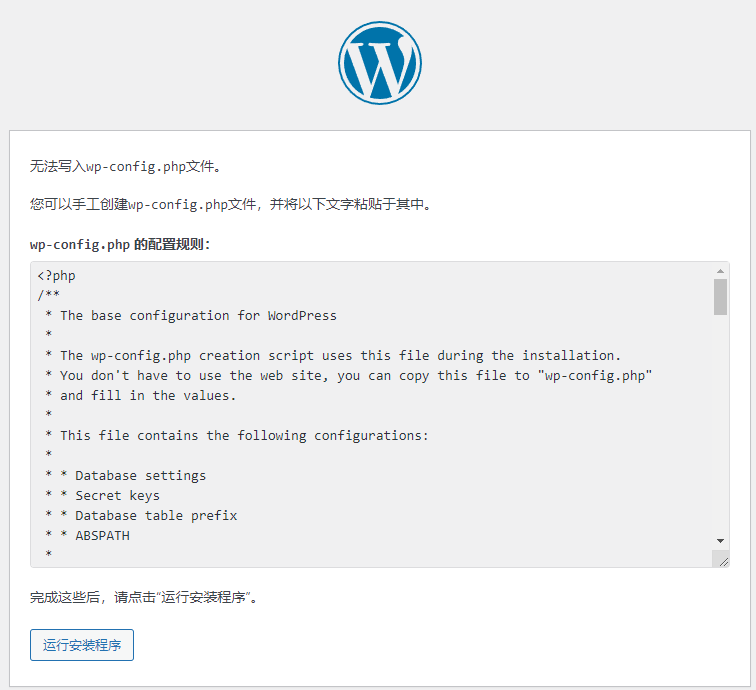The height and width of the screenshot is (690, 756).
Task: Click the config textarea scroll-down arrow
Action: [x=720, y=540]
